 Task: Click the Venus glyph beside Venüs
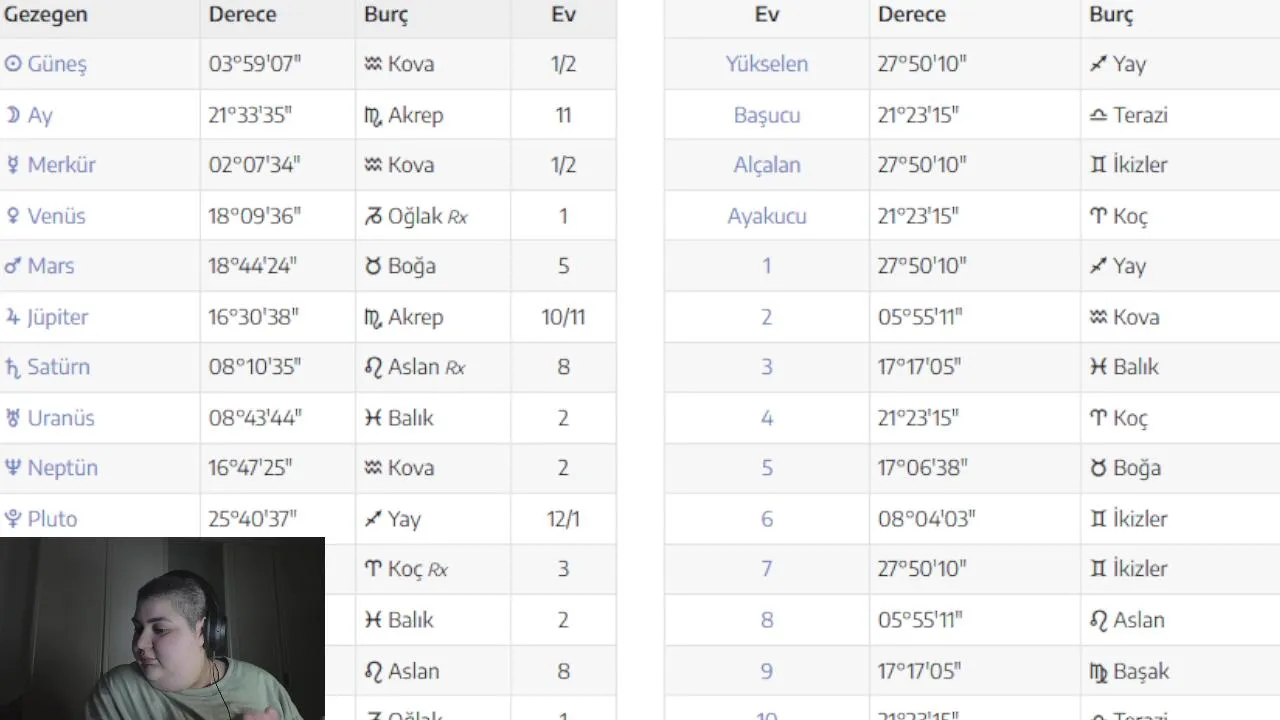click(x=13, y=216)
